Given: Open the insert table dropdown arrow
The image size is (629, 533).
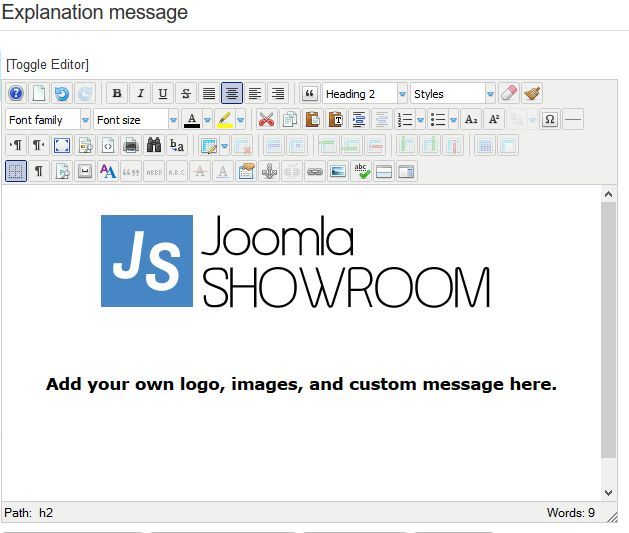Looking at the screenshot, I should (225, 146).
